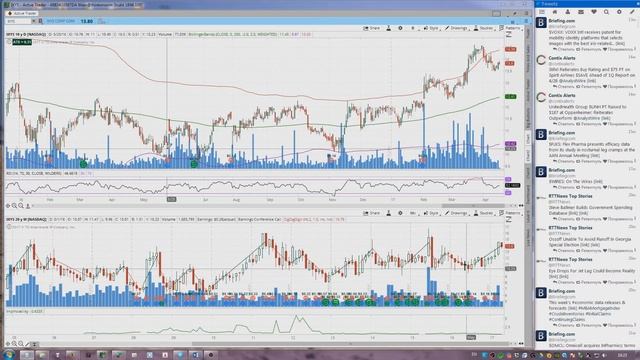Open Studies menu on lower chart
This screenshot has height=360, width=640.
[x=484, y=213]
